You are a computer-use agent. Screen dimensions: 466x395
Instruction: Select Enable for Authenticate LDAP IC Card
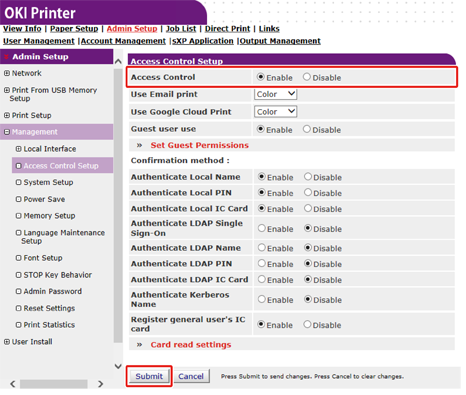[262, 279]
